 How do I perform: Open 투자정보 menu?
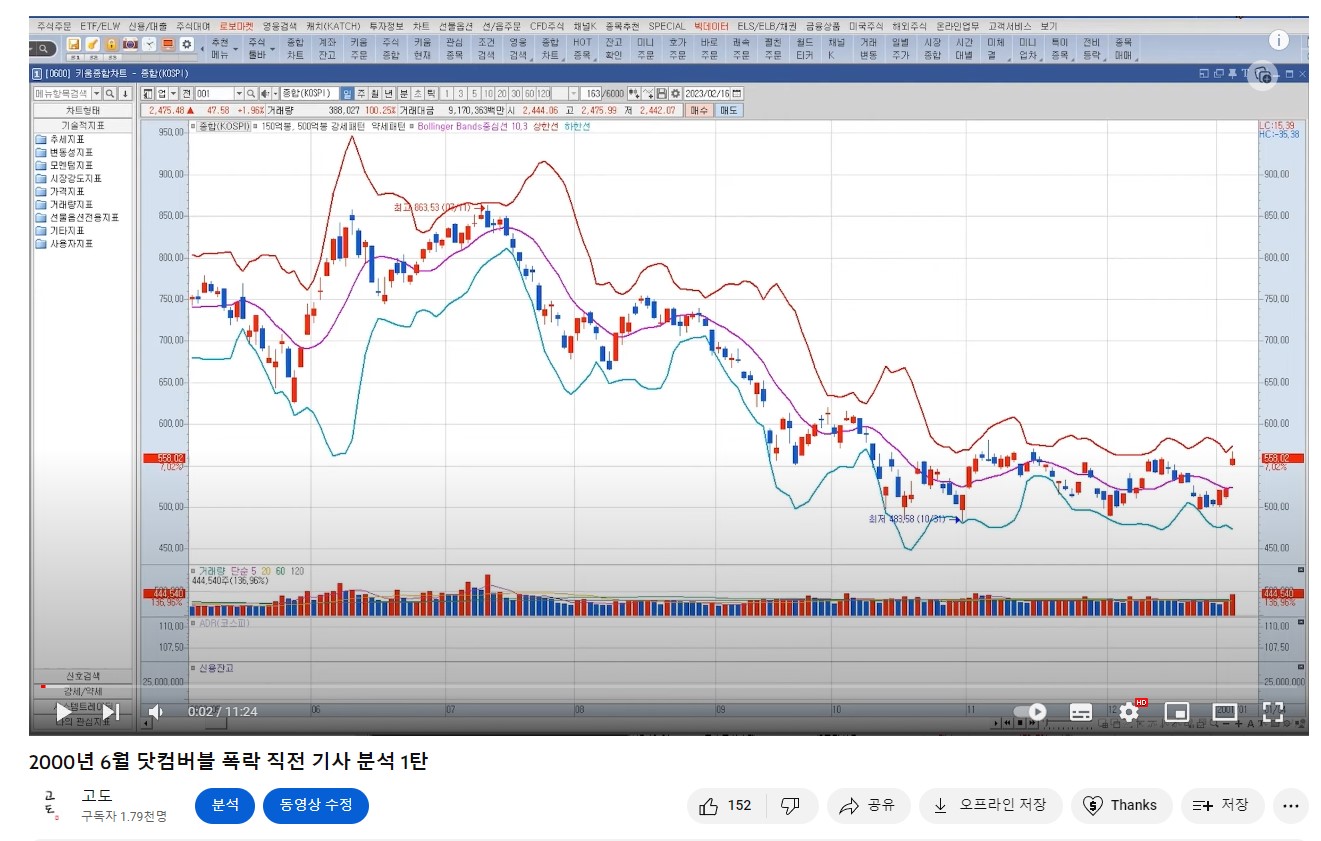[x=386, y=26]
